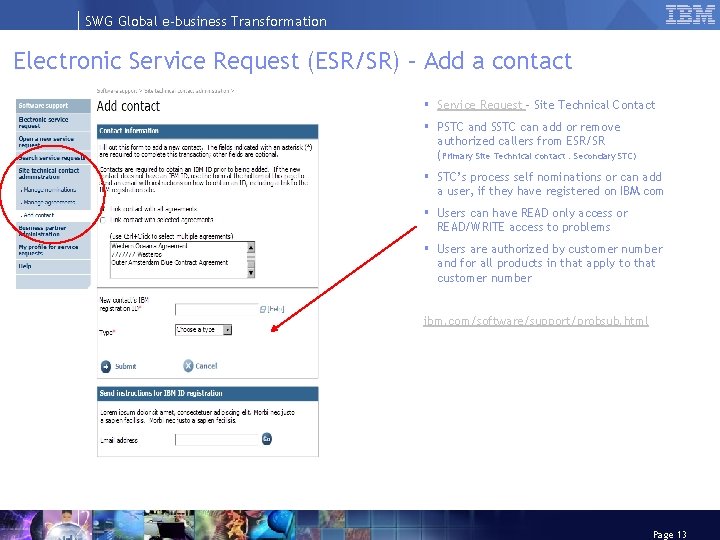Screen dimensions: 720x540
Task: Click the IBM logo in the slide header
Action: pos(690,15)
